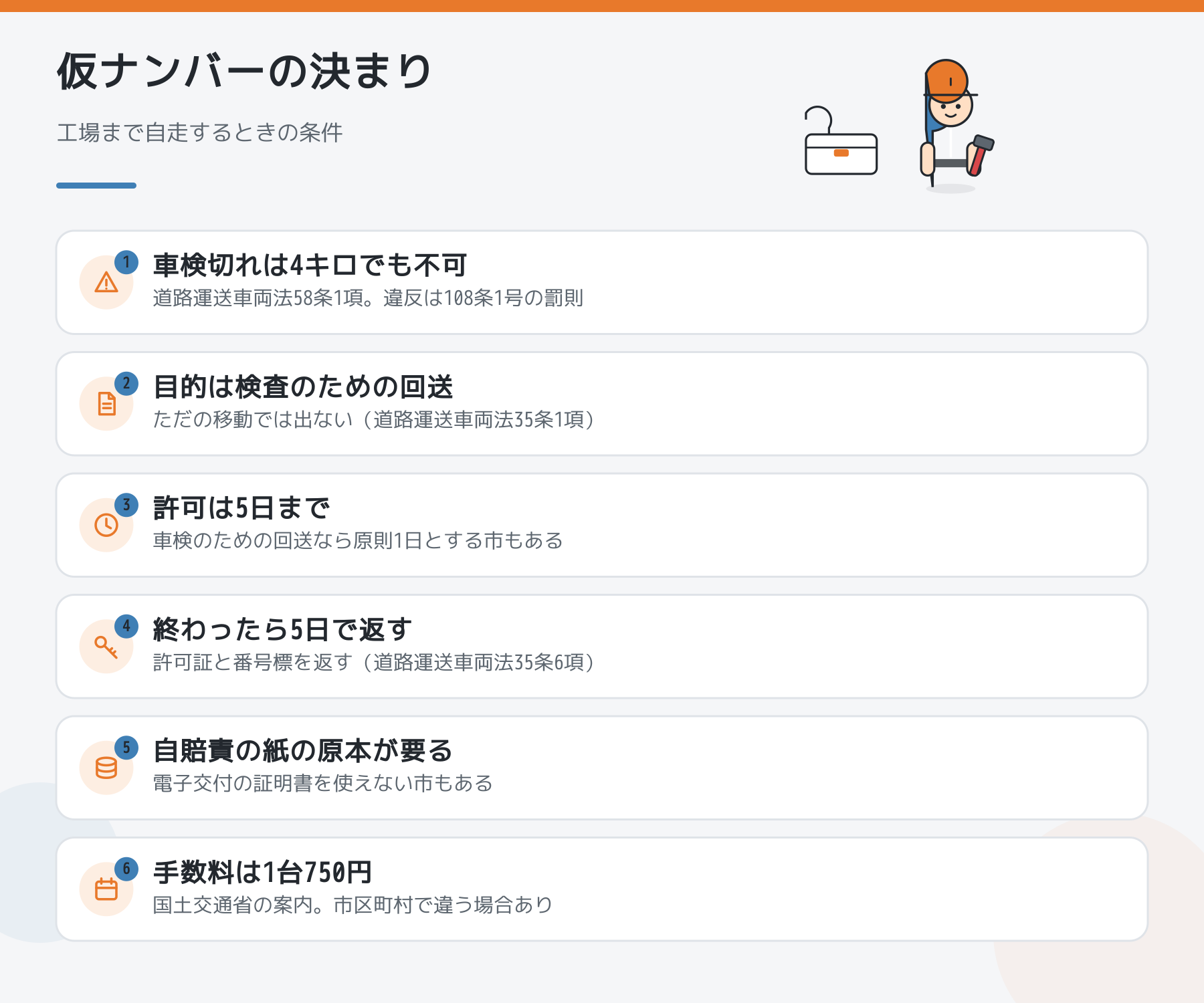Select the heading 手数料は1台750円
Image resolution: width=1204 pixels, height=1003 pixels.
tap(262, 872)
